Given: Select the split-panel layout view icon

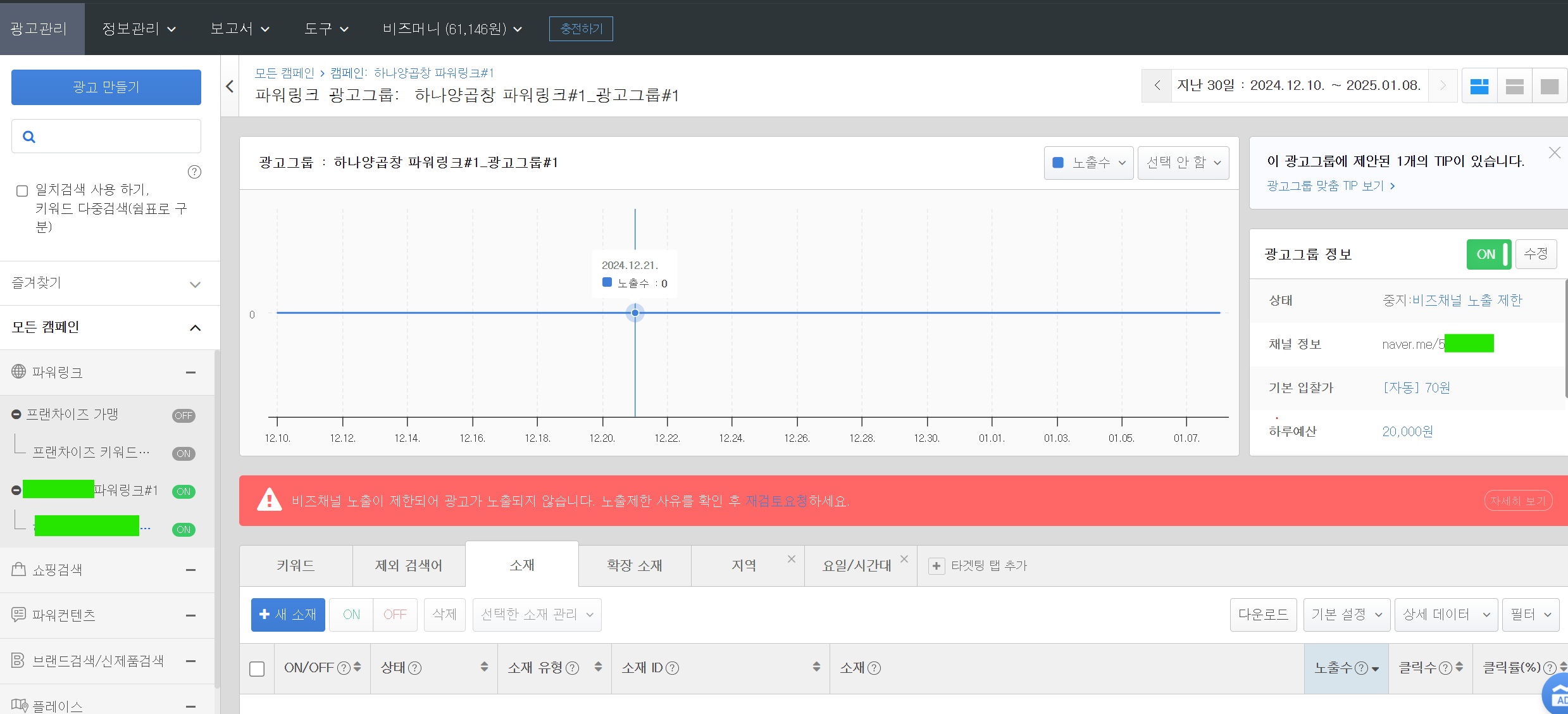Looking at the screenshot, I should click(x=1479, y=86).
